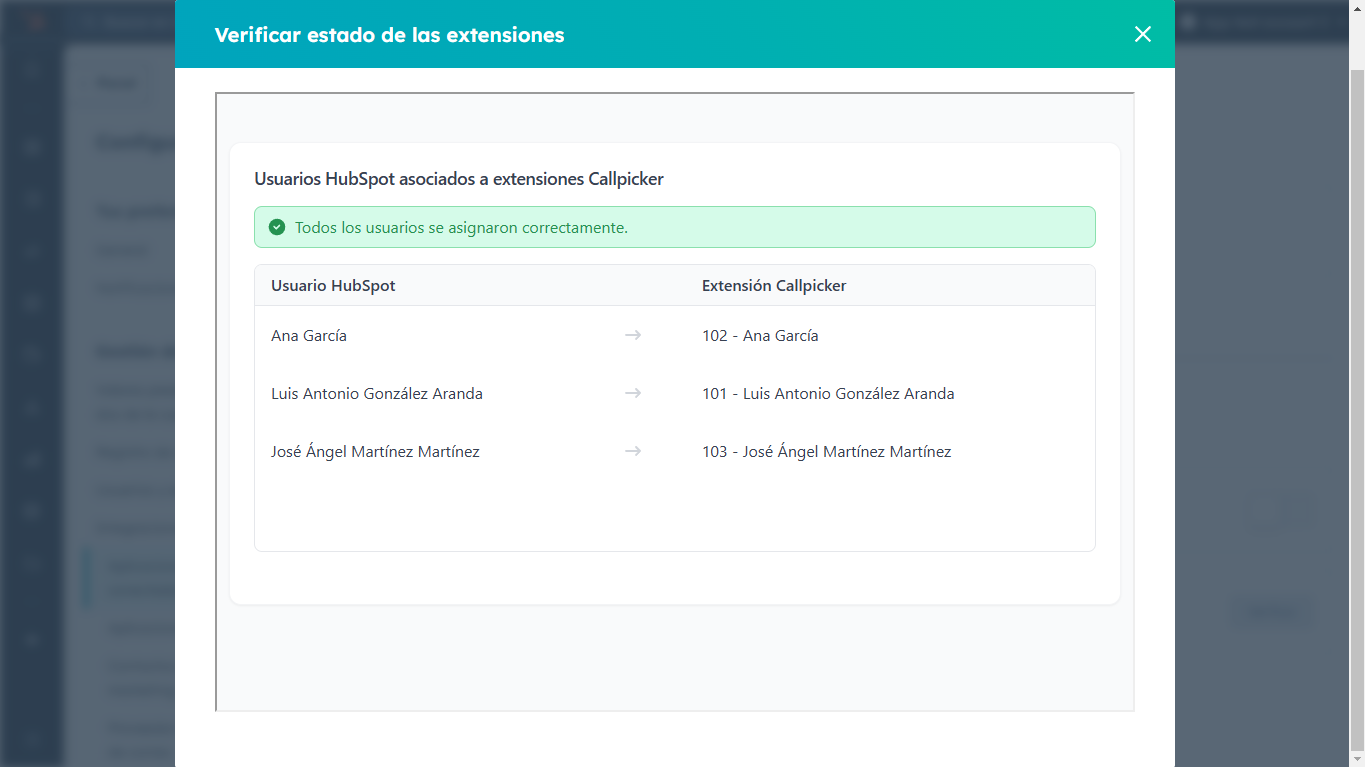Select extension "103 - José Ángel Martínez Martínez"
The width and height of the screenshot is (1365, 767).
[x=826, y=452]
